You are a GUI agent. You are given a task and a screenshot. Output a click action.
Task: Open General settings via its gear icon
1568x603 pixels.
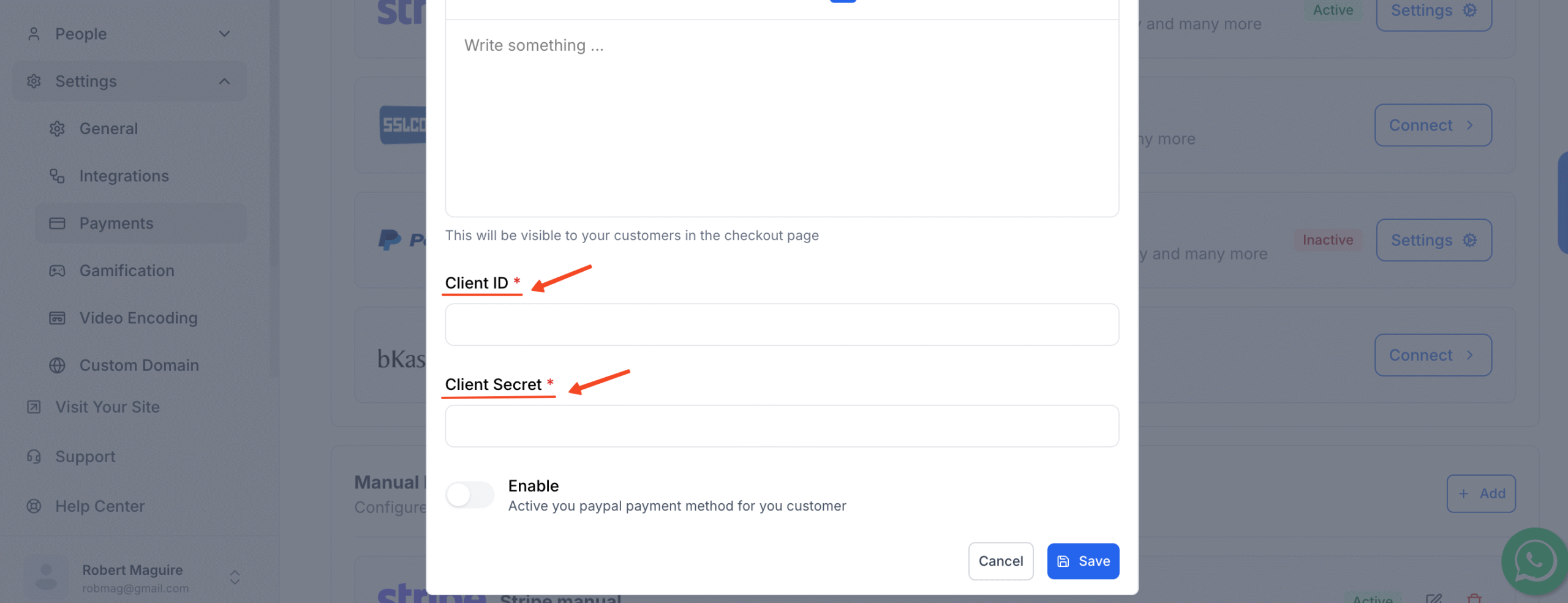(x=57, y=129)
